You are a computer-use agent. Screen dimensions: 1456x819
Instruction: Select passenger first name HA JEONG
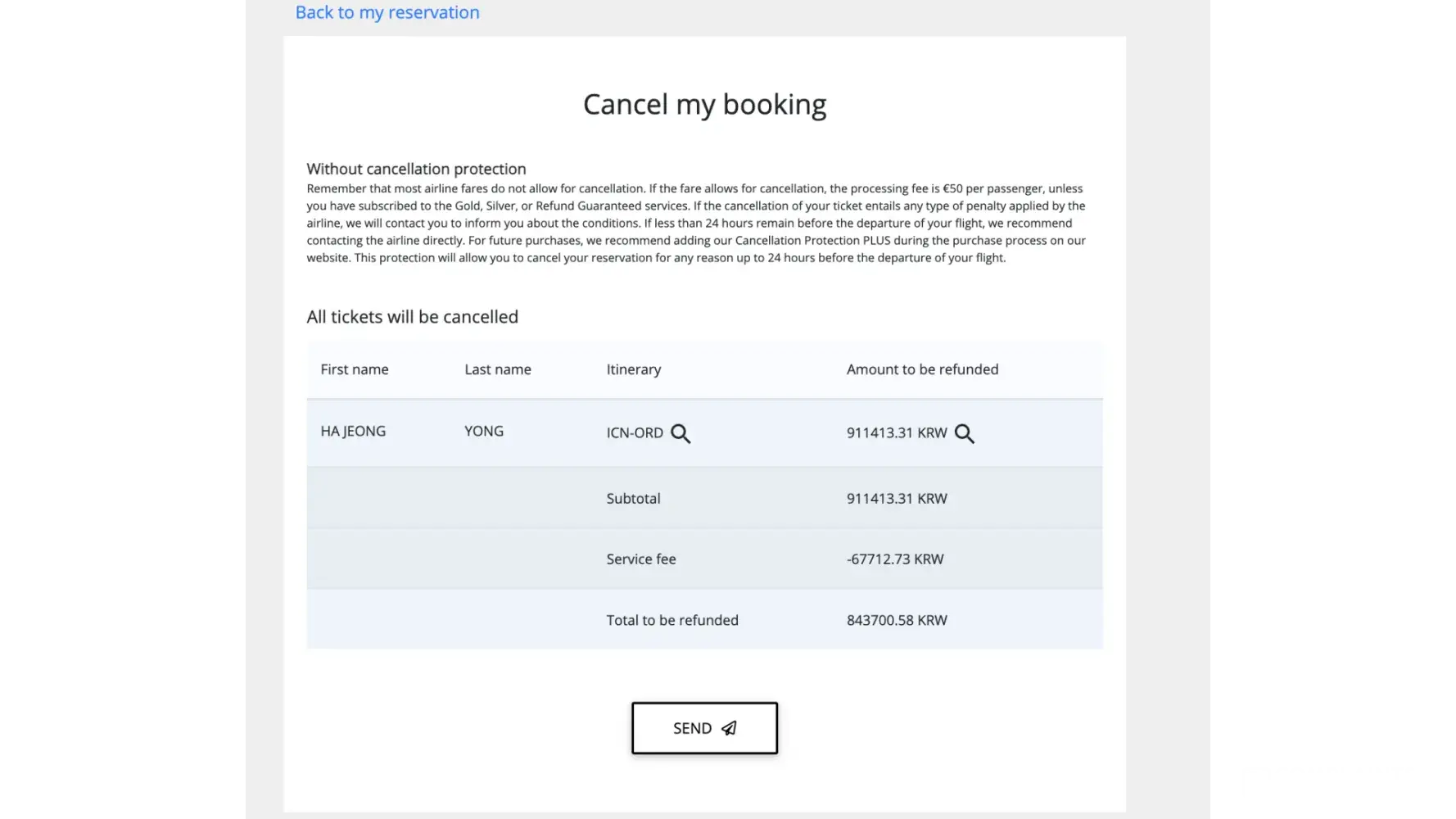click(x=353, y=432)
